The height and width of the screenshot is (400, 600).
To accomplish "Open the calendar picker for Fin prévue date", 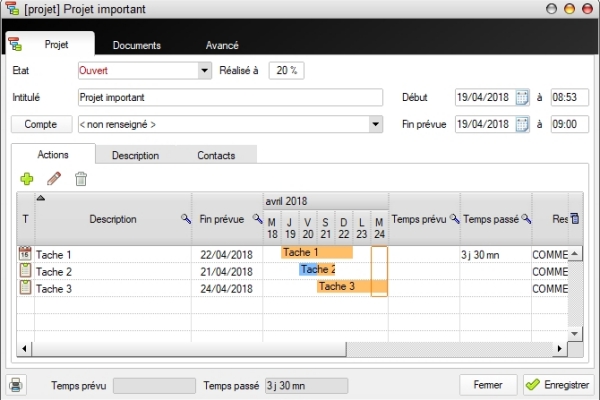I will coord(522,125).
